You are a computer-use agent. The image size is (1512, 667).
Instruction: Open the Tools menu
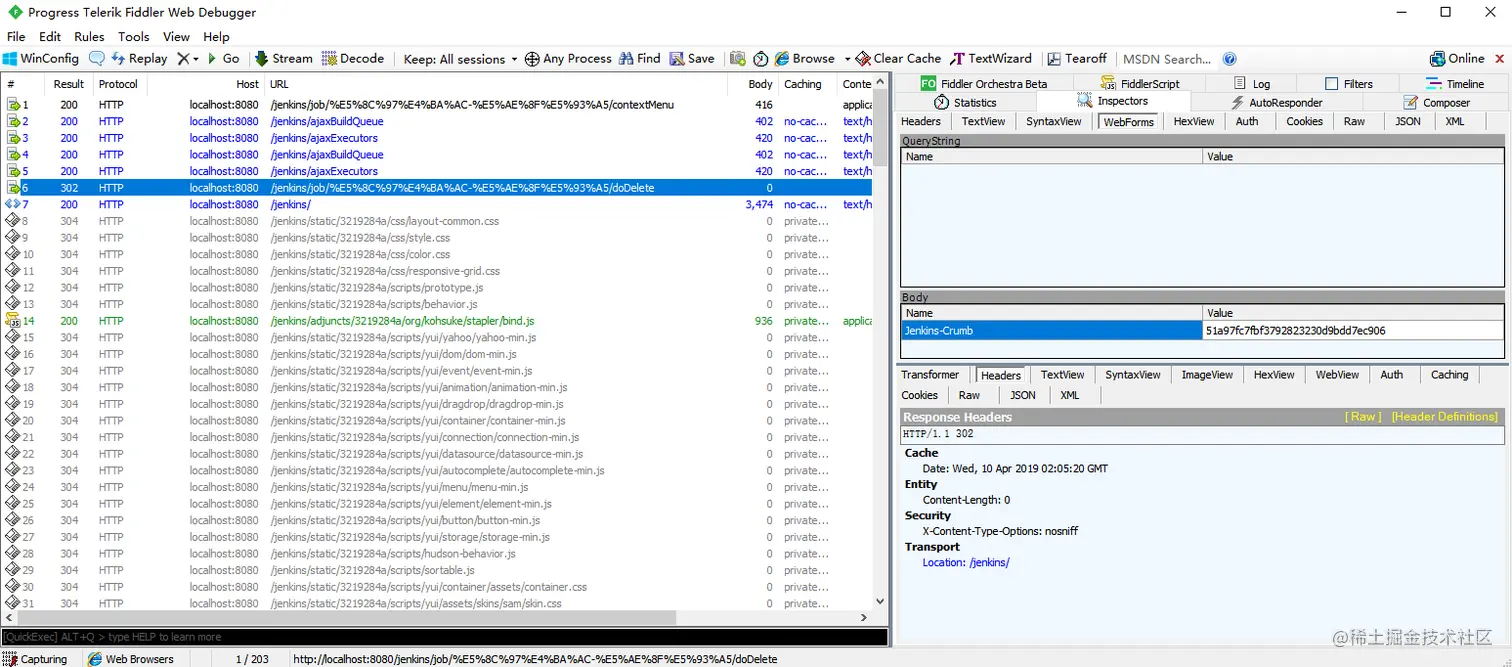tap(133, 37)
